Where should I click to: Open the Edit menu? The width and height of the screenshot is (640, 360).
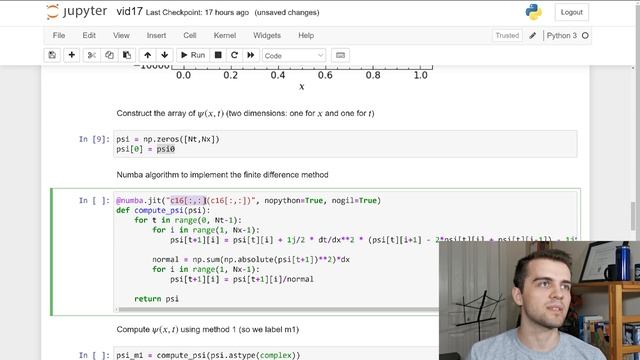click(89, 36)
